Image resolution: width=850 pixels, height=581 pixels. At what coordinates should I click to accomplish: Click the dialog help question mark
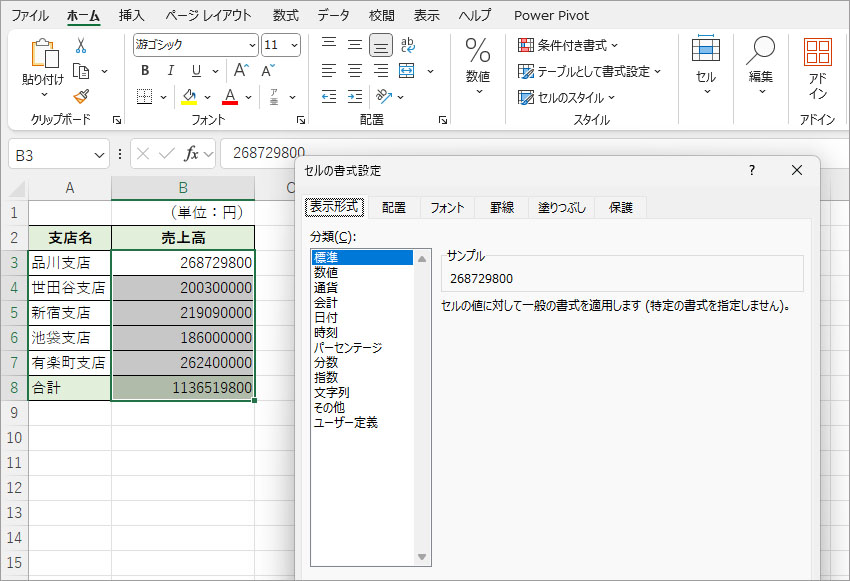click(751, 170)
